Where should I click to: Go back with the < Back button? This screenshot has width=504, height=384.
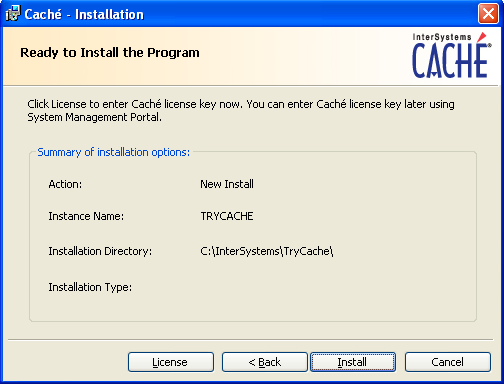(265, 362)
